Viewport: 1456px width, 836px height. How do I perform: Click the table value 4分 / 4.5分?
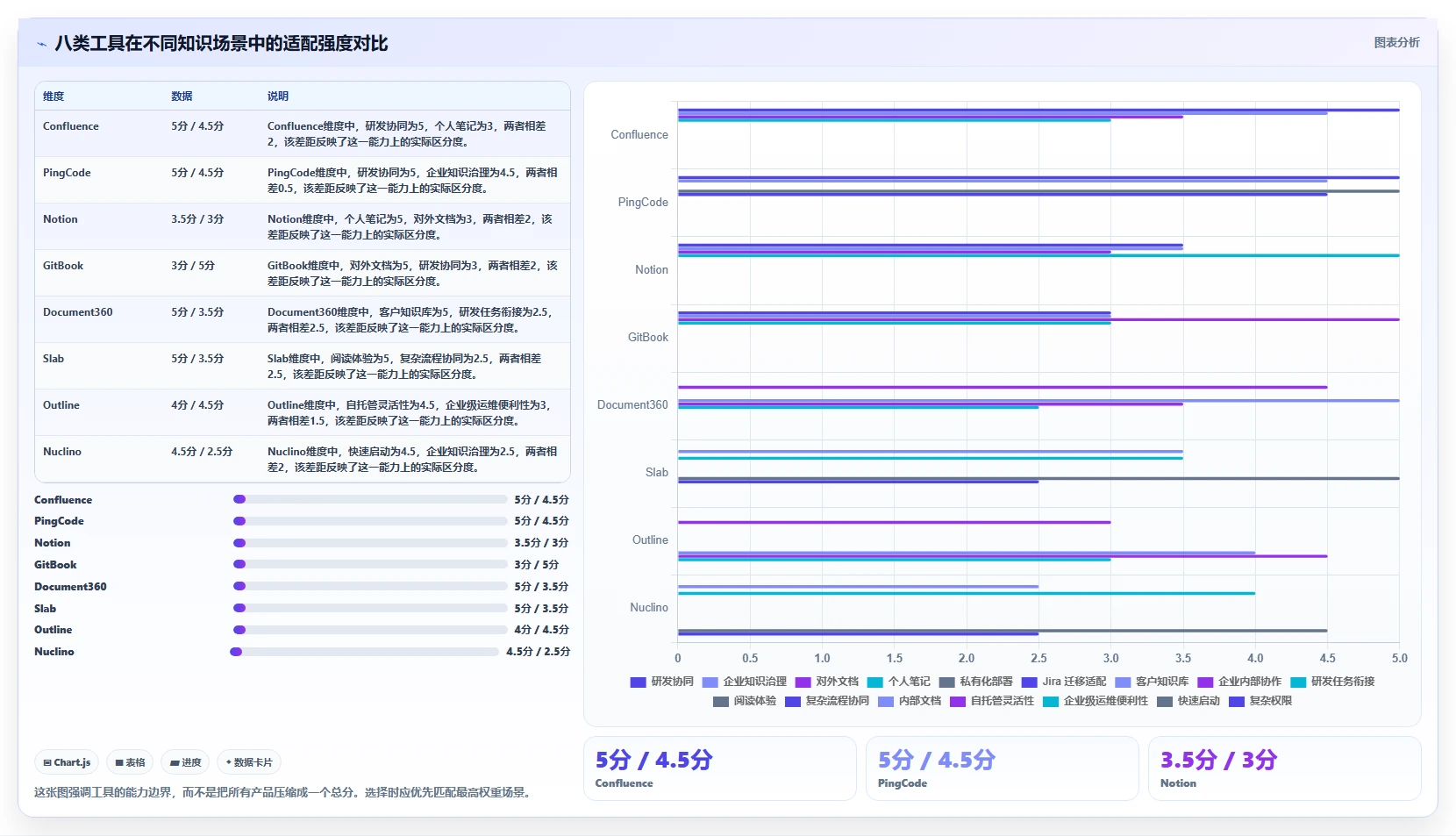click(197, 405)
